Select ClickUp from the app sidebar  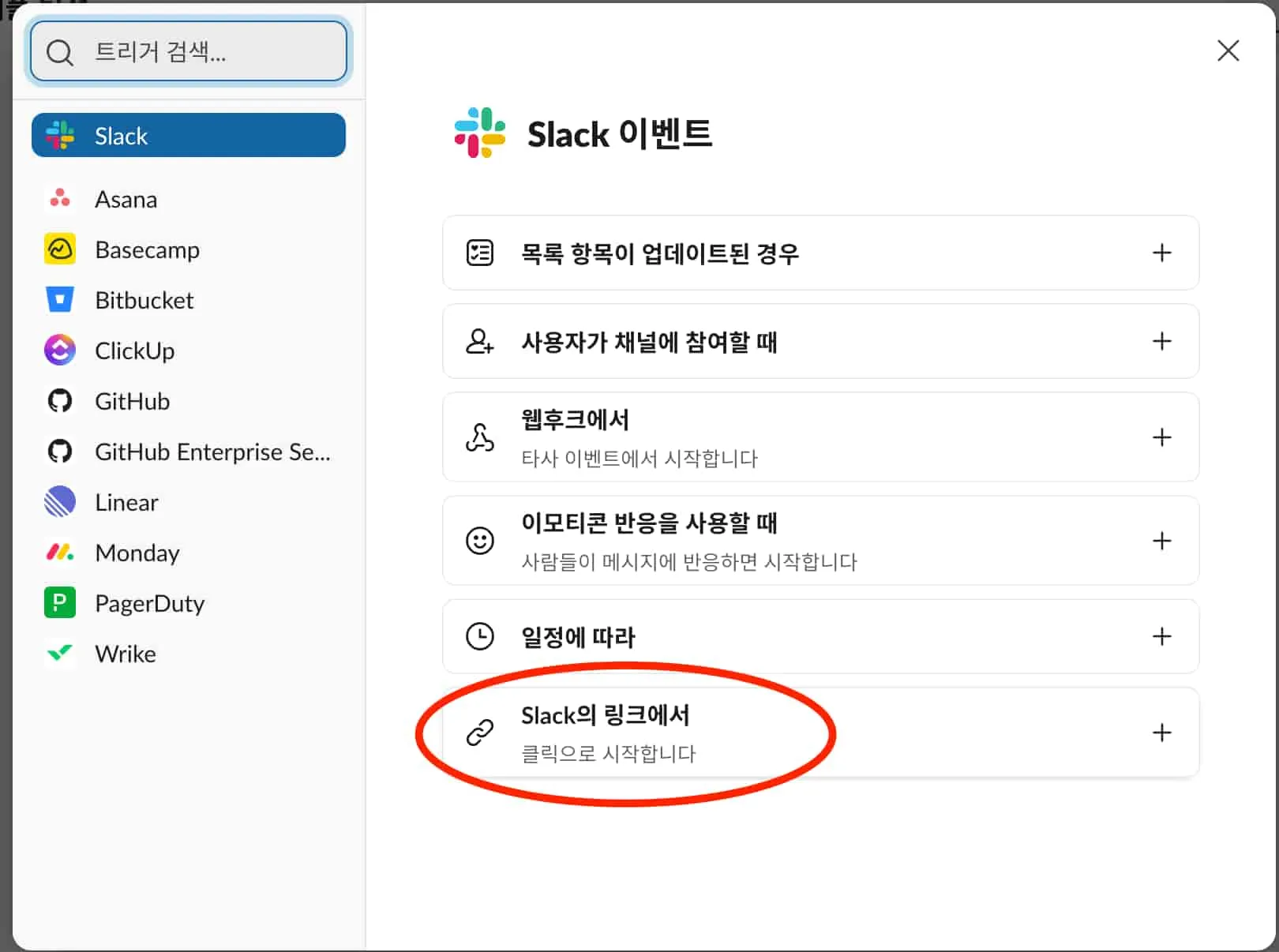point(135,350)
